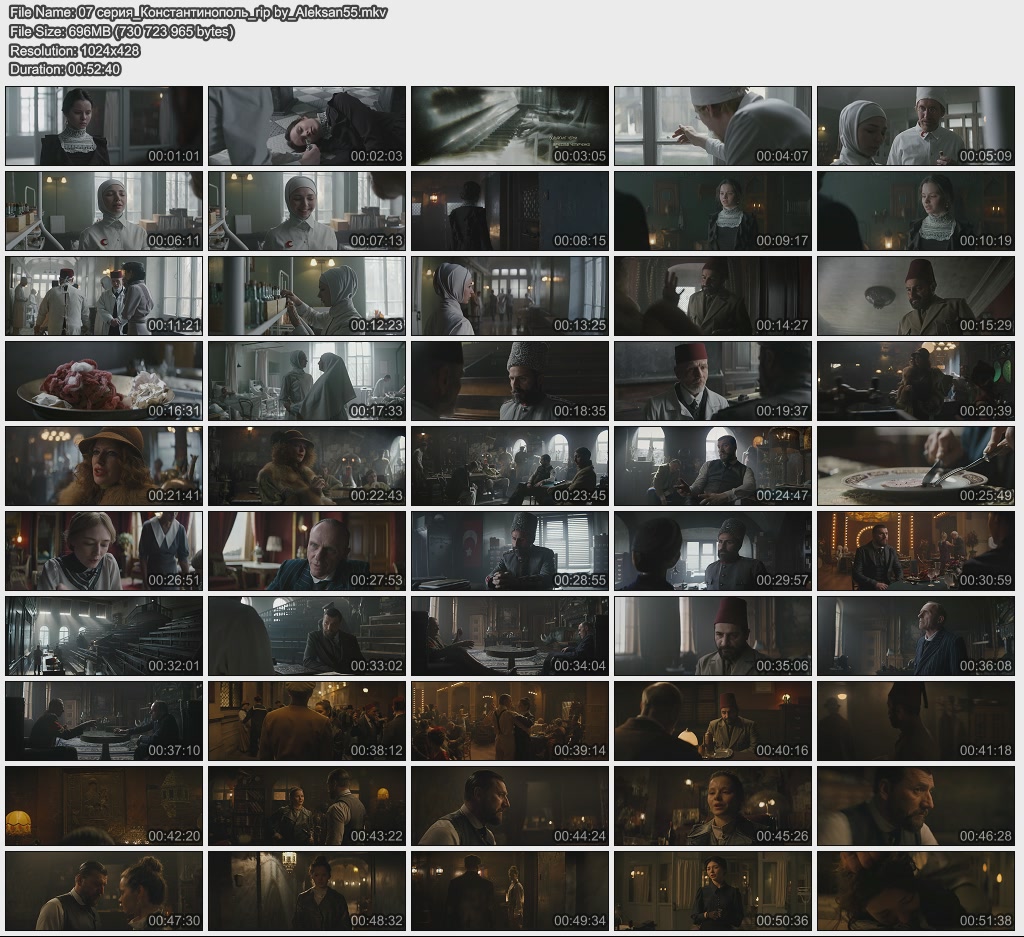Viewport: 1024px width, 937px height.
Task: Select the thumbnail timestamped 00:21:41
Action: (104, 465)
